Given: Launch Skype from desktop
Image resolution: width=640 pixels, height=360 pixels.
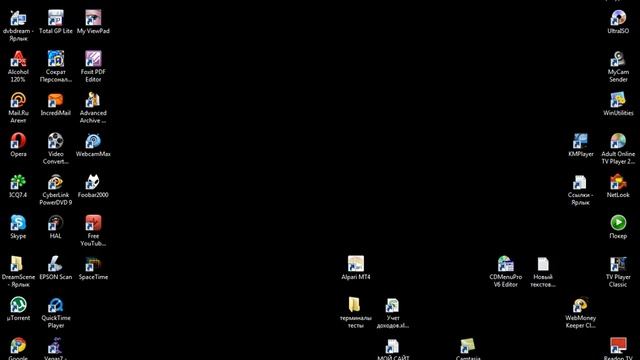Looking at the screenshot, I should [x=18, y=223].
